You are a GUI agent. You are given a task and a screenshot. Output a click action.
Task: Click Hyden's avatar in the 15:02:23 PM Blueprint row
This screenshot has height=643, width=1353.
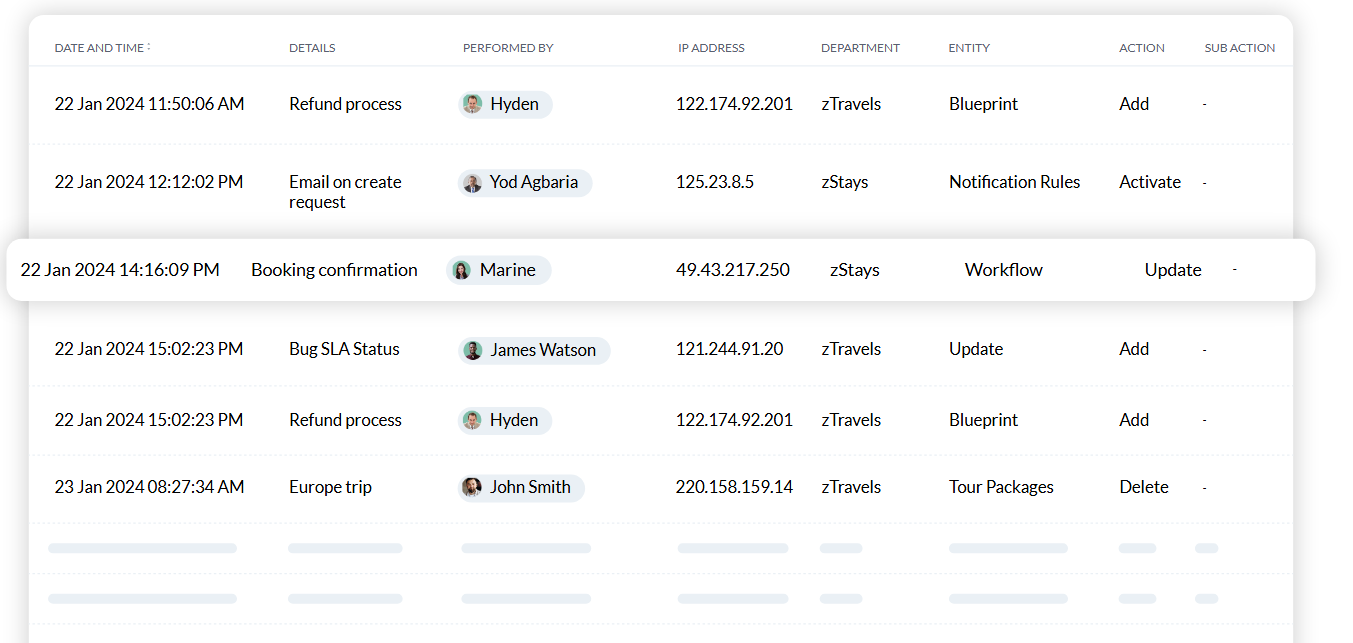472,421
